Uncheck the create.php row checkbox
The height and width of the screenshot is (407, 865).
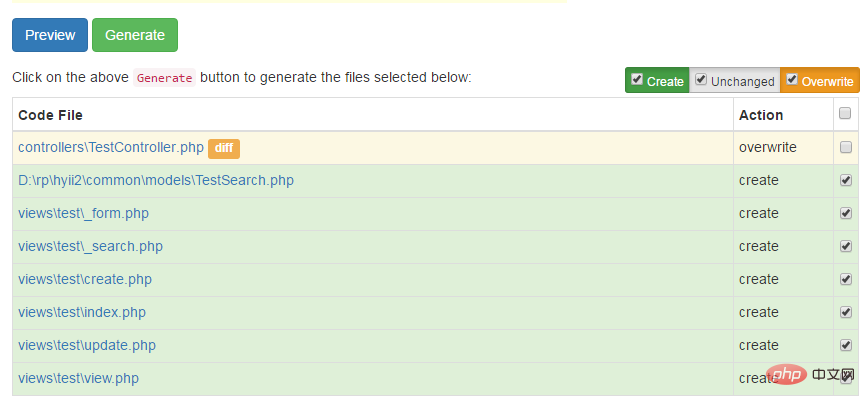pyautogui.click(x=846, y=279)
